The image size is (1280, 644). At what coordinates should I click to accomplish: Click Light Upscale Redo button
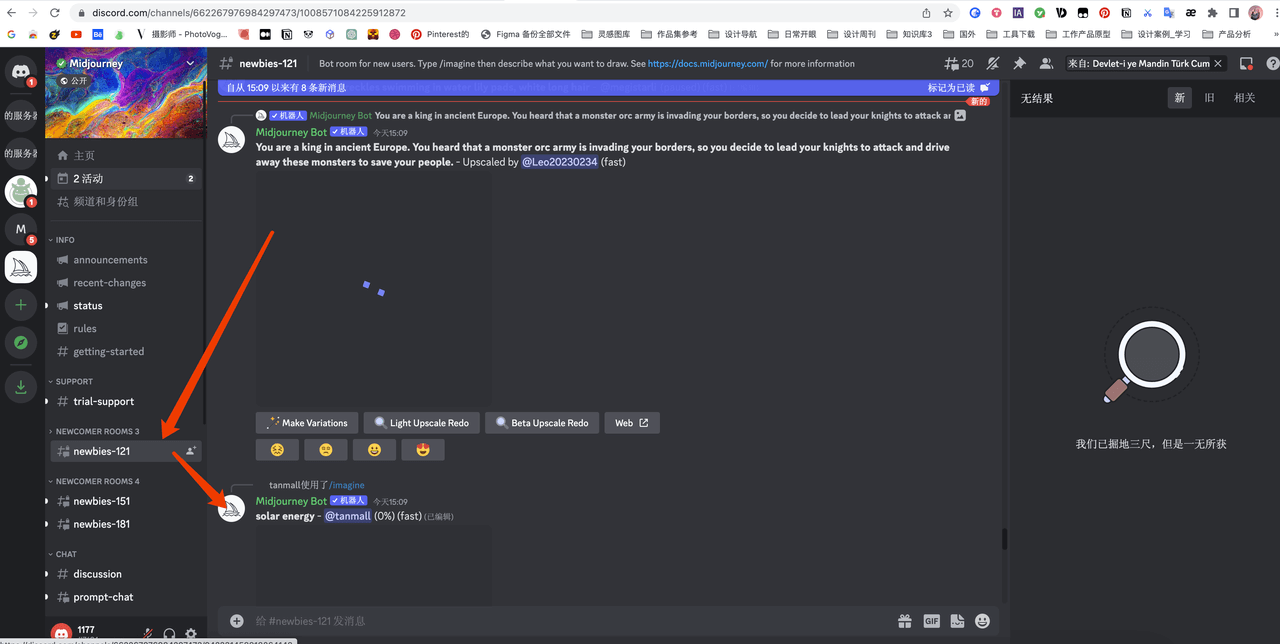coord(421,423)
